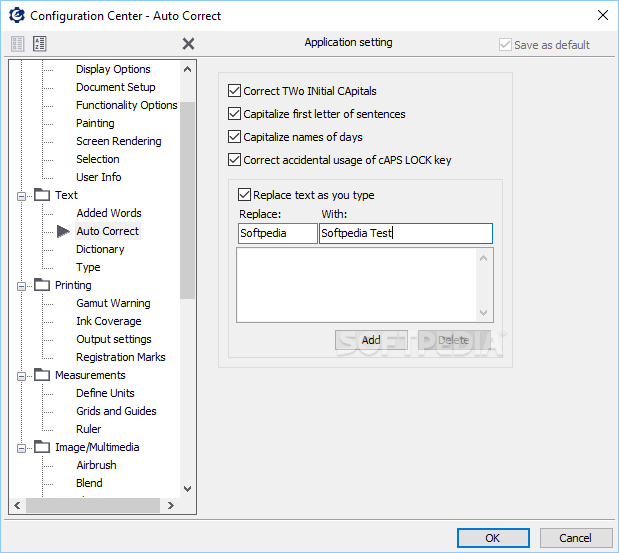Image resolution: width=619 pixels, height=553 pixels.
Task: Toggle Capitalize names of days
Action: pyautogui.click(x=234, y=137)
